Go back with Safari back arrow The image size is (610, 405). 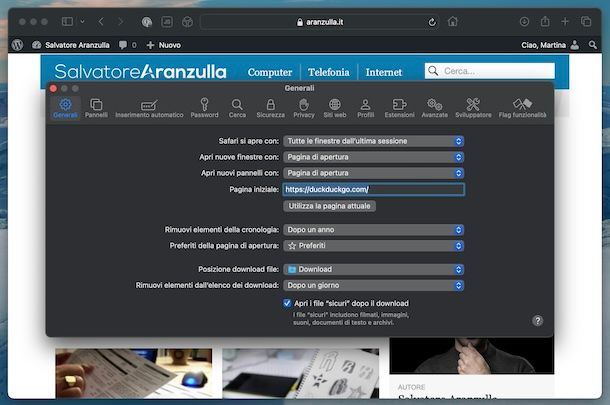tap(101, 21)
